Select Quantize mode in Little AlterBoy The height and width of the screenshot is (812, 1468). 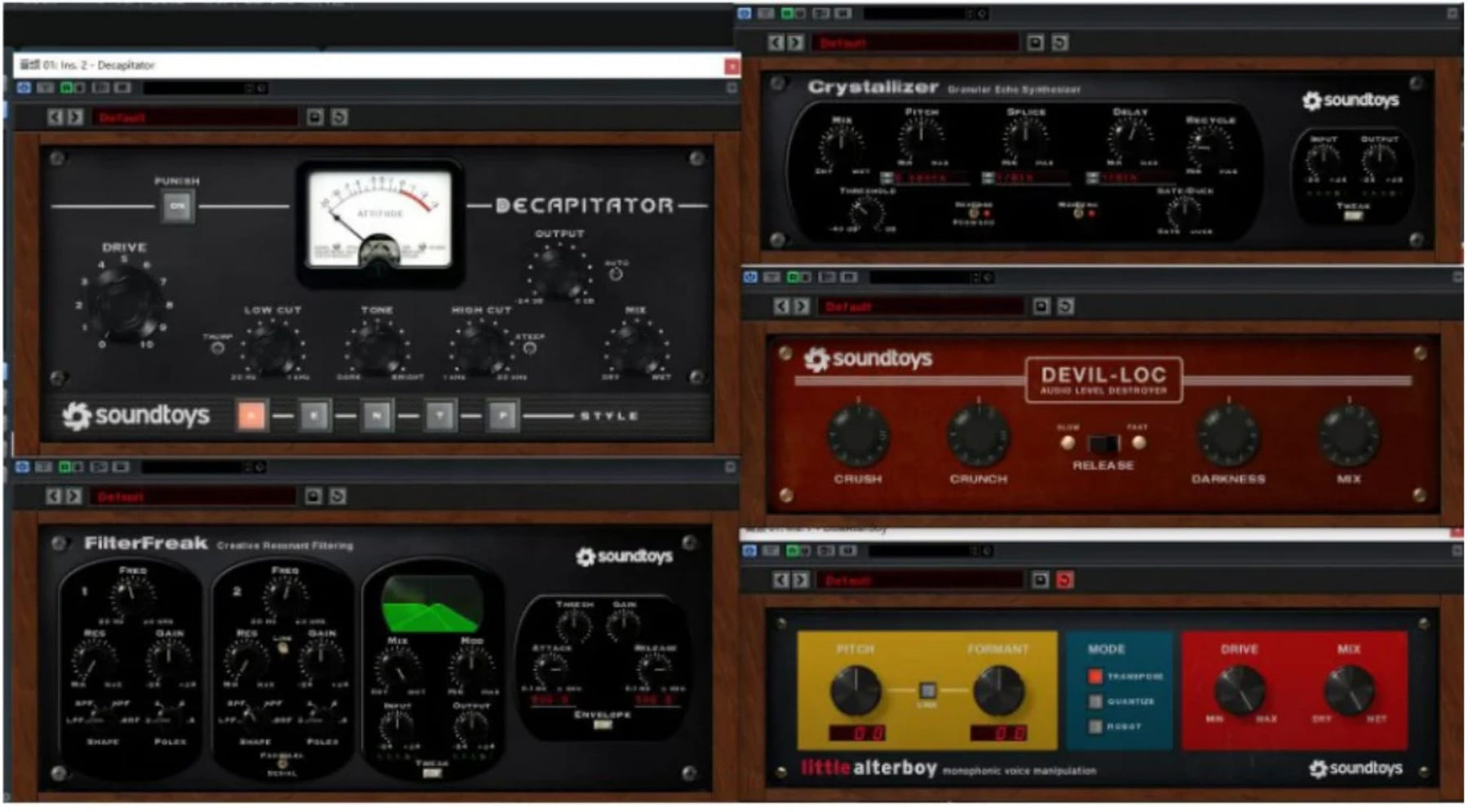pyautogui.click(x=1095, y=702)
